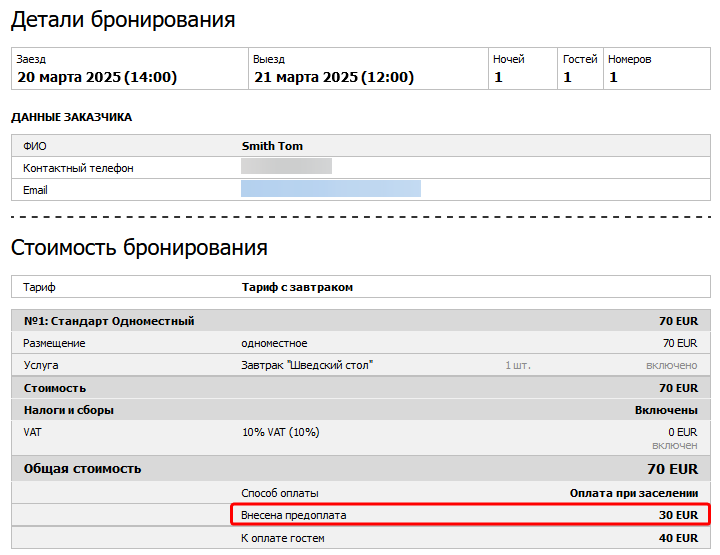This screenshot has height=555, width=720.
Task: Click the 'Услуга' label
Action: pos(41,365)
